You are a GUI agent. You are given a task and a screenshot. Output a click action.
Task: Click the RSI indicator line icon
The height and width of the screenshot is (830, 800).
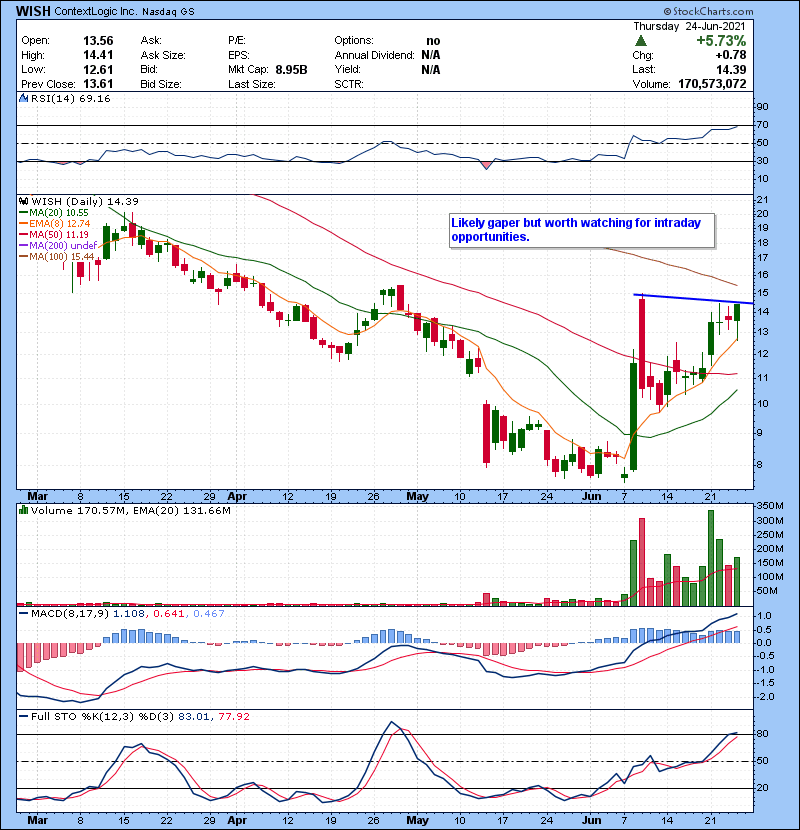coord(24,98)
